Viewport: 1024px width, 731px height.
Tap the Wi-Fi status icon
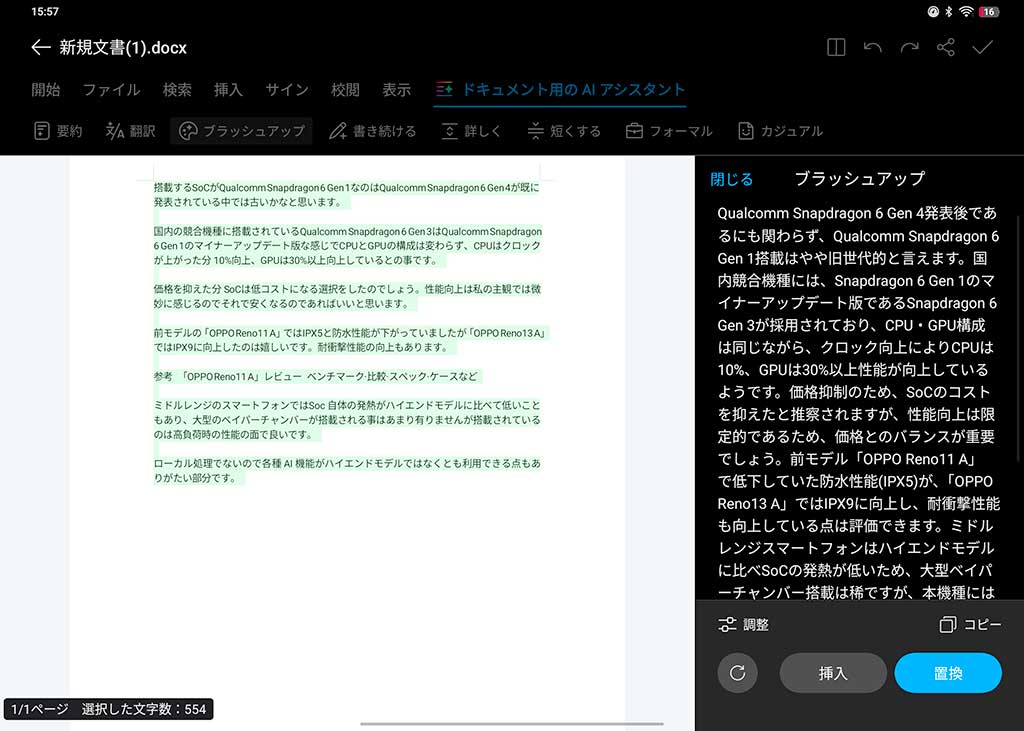click(x=967, y=12)
